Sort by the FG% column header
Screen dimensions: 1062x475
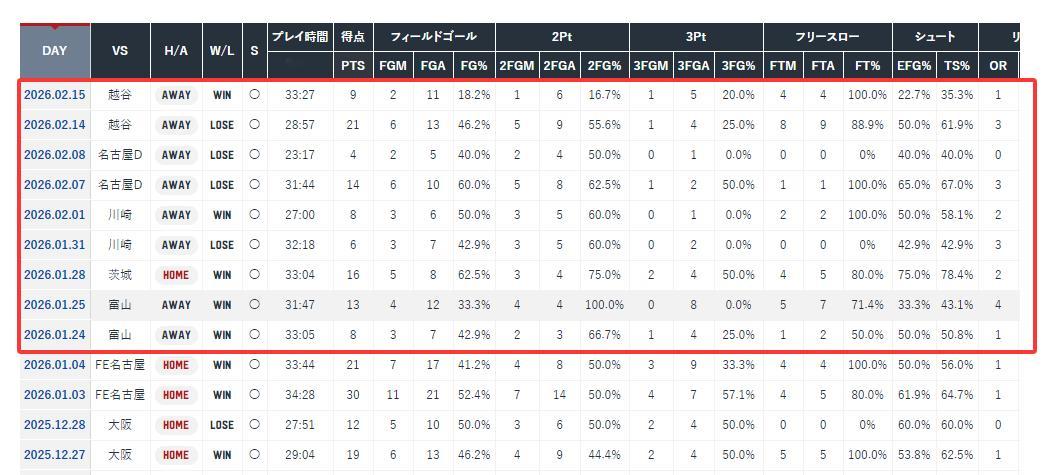(x=473, y=65)
